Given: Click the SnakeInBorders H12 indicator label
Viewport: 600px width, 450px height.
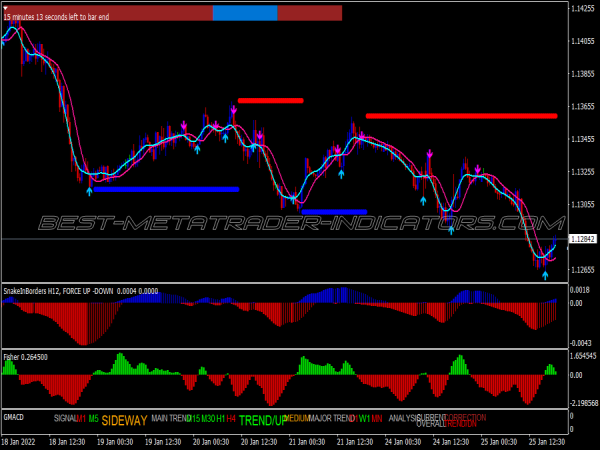Looking at the screenshot, I should tap(79, 291).
